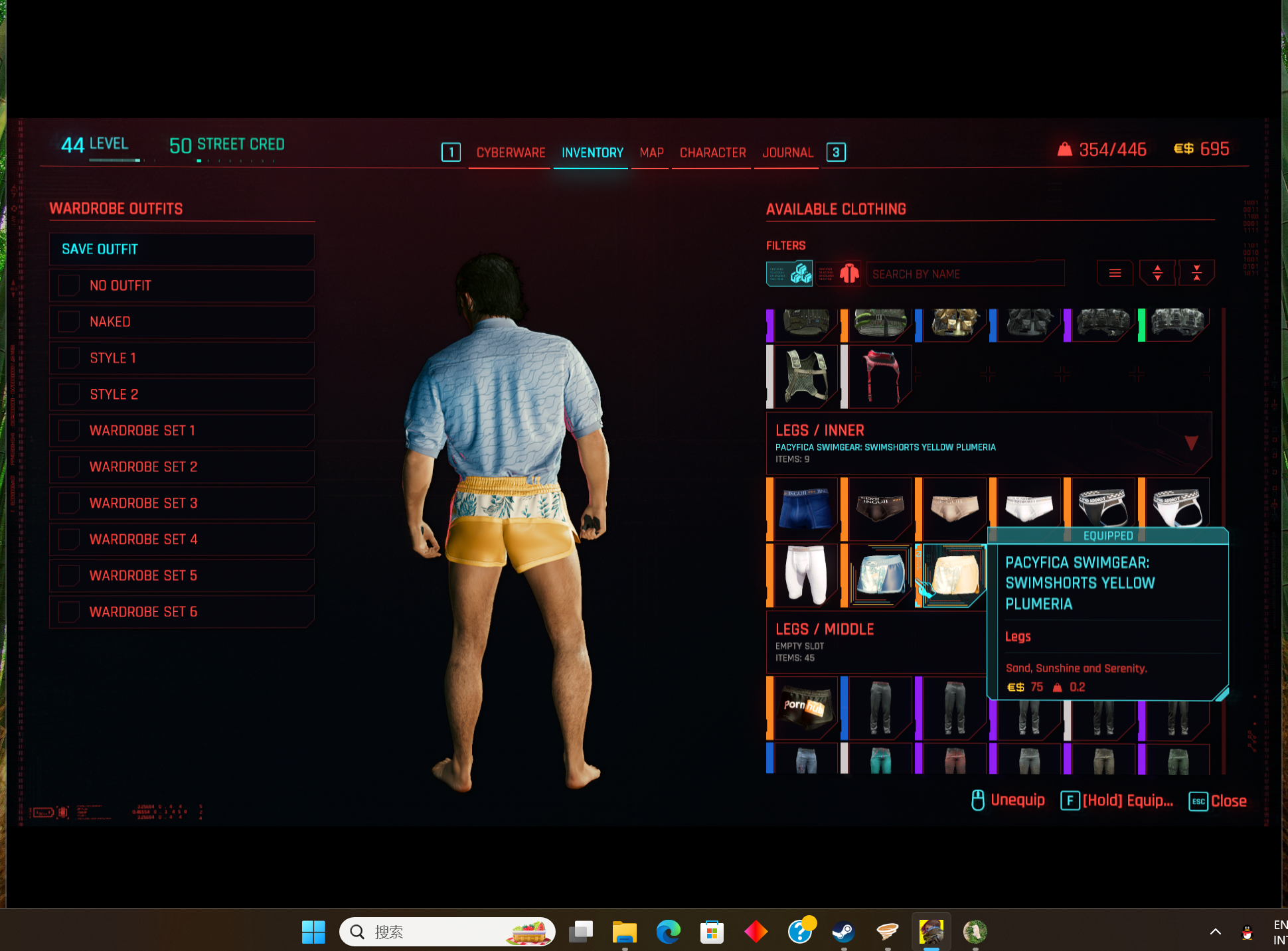The image size is (1288, 951).
Task: Click the SAVE OUTFIT button
Action: 181,250
